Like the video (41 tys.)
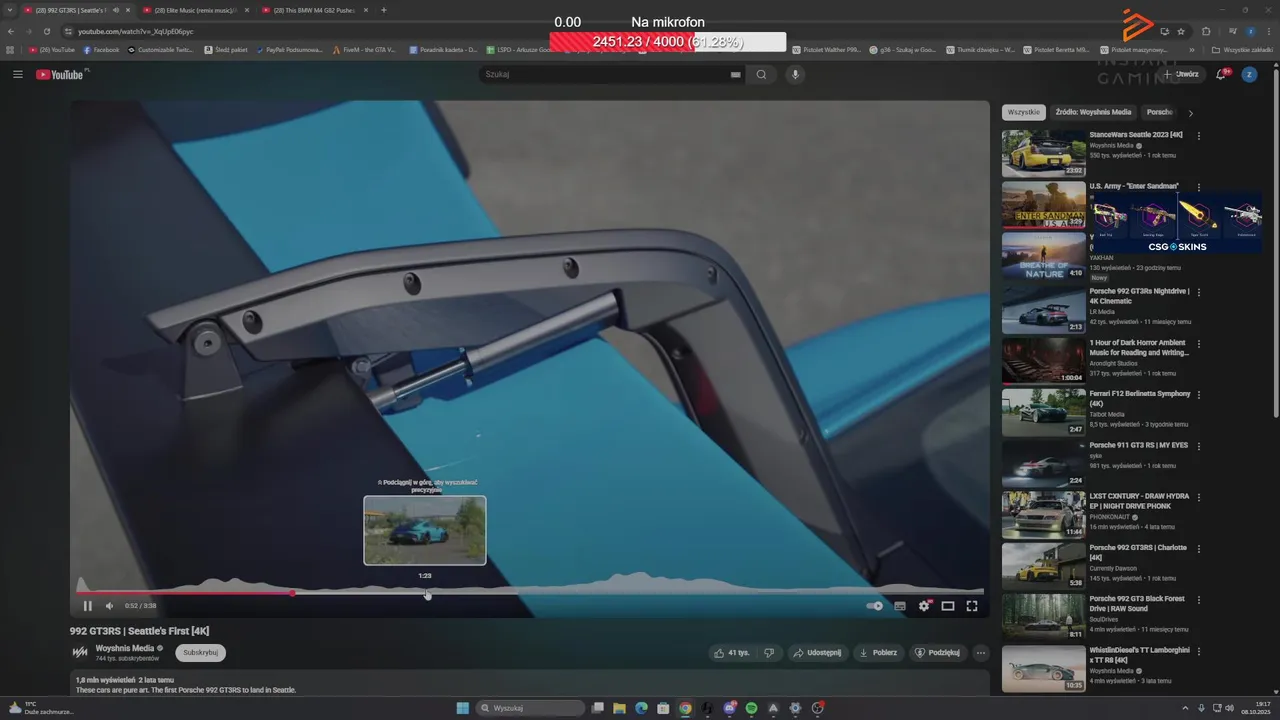1280x720 pixels. (x=731, y=653)
